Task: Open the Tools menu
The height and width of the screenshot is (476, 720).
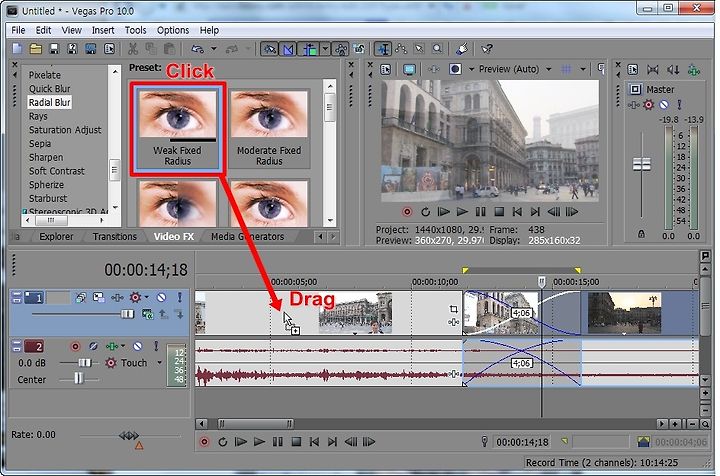Action: pos(135,30)
